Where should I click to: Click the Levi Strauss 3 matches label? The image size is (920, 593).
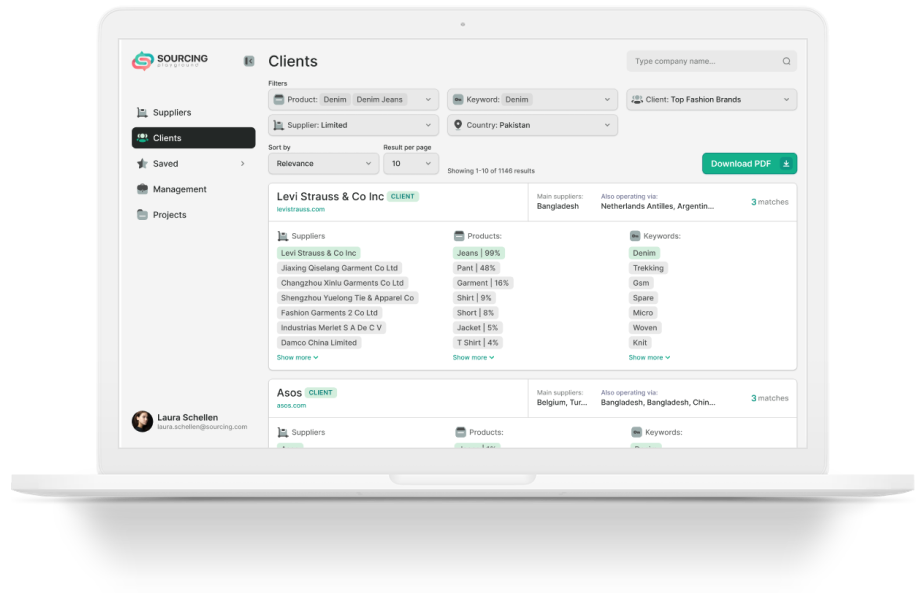tap(770, 202)
